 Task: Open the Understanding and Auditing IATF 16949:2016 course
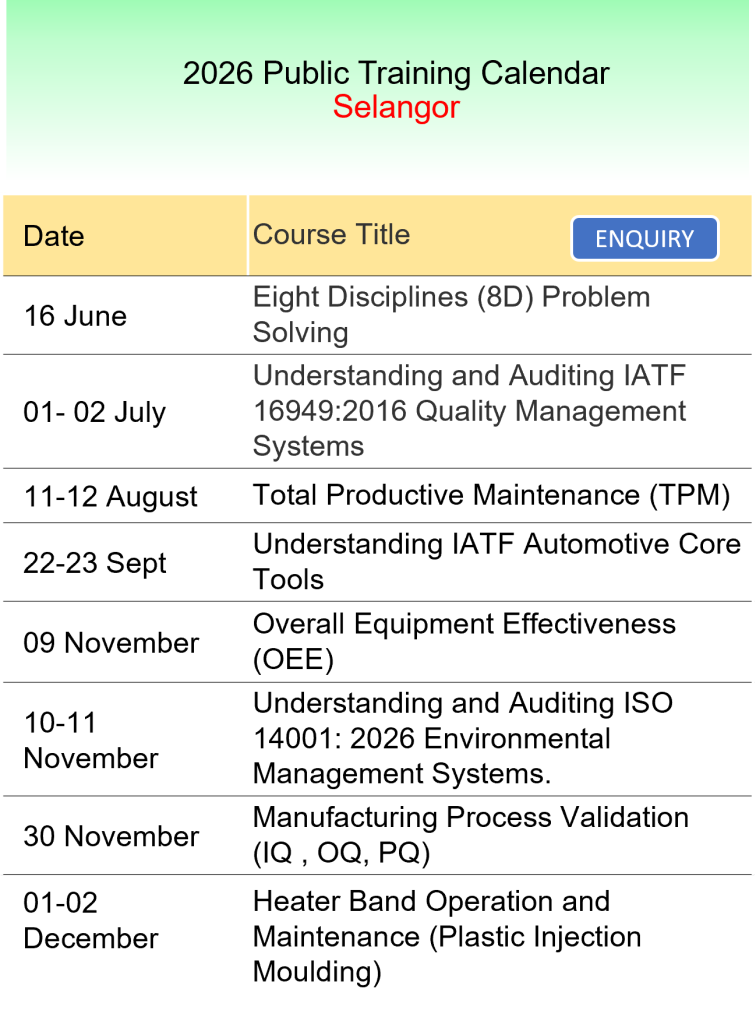[469, 411]
